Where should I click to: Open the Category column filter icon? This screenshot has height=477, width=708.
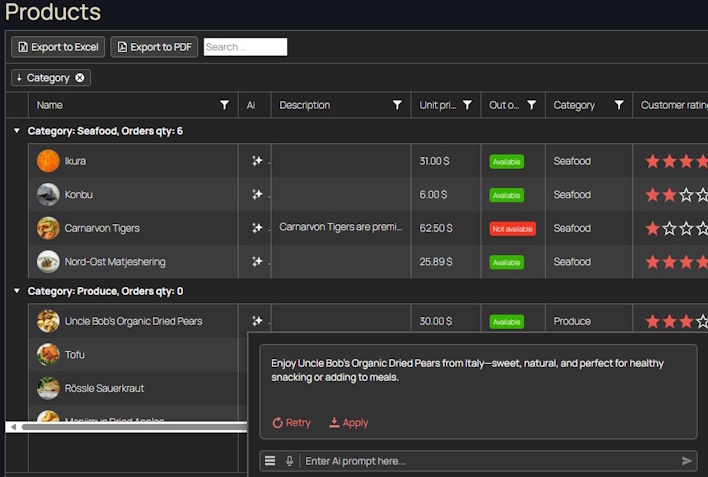pyautogui.click(x=619, y=105)
